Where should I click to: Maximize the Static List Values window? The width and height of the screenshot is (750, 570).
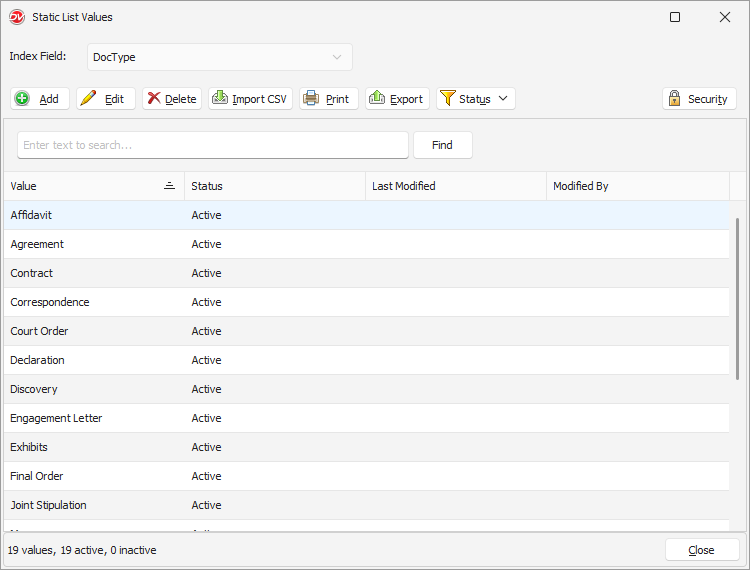[x=675, y=17]
